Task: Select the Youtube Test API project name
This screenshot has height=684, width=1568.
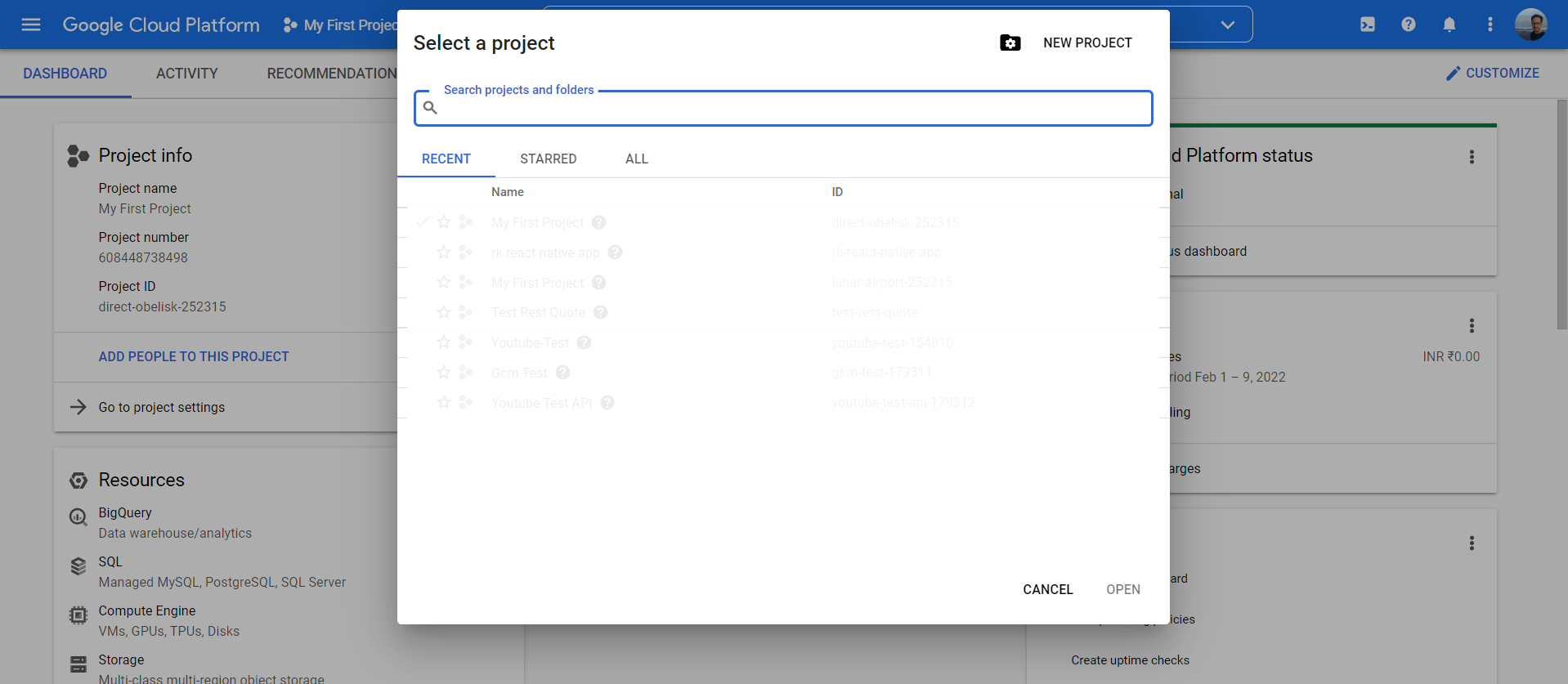Action: [x=541, y=403]
